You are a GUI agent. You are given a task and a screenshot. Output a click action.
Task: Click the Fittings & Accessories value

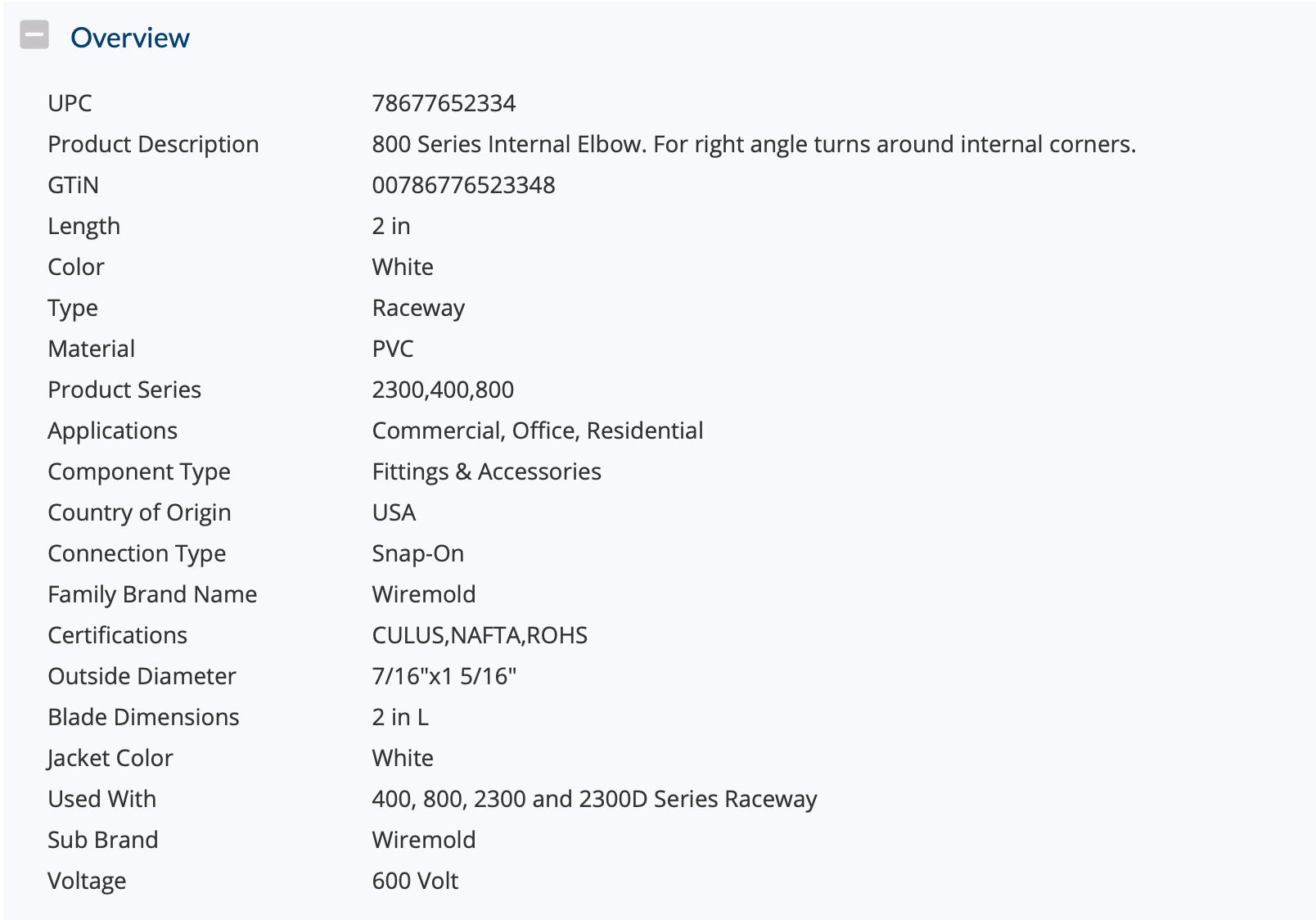tap(486, 471)
